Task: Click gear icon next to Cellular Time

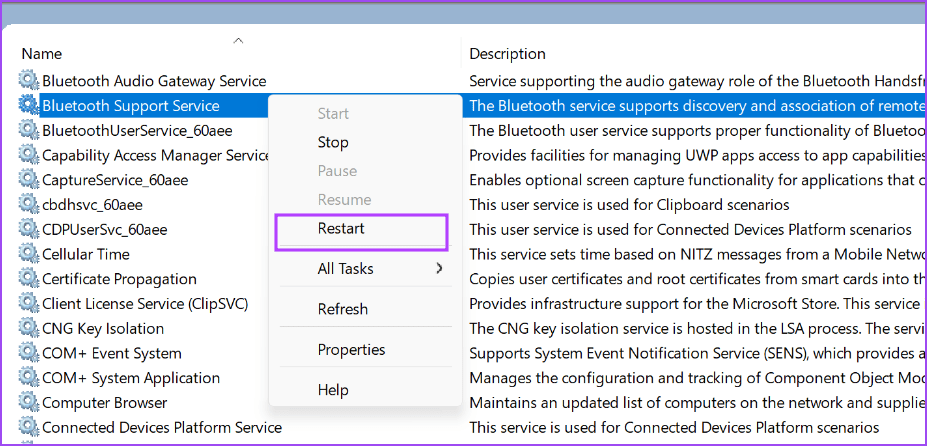Action: [x=28, y=254]
